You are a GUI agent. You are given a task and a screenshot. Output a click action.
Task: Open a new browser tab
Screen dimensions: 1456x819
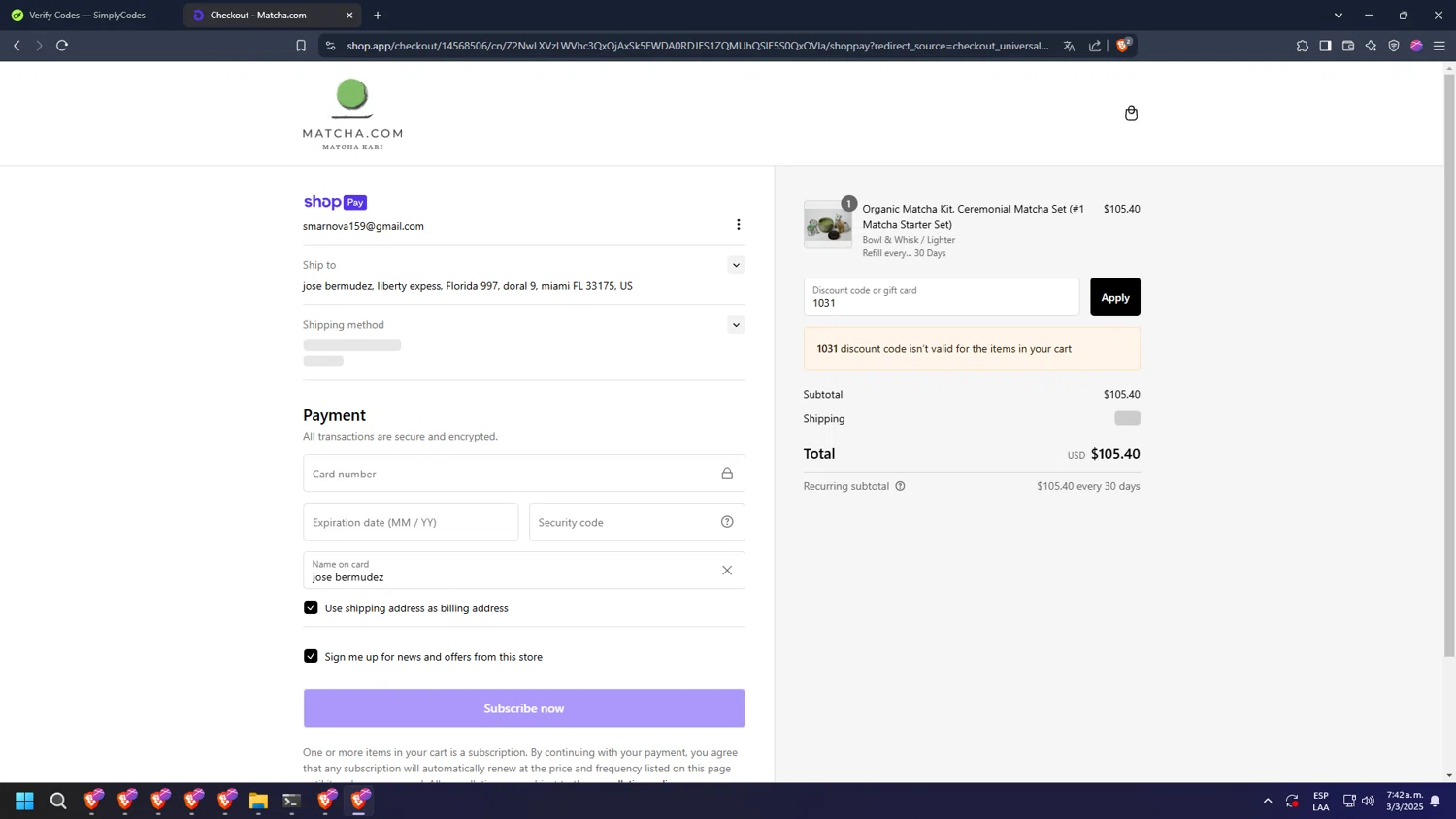coord(378,16)
